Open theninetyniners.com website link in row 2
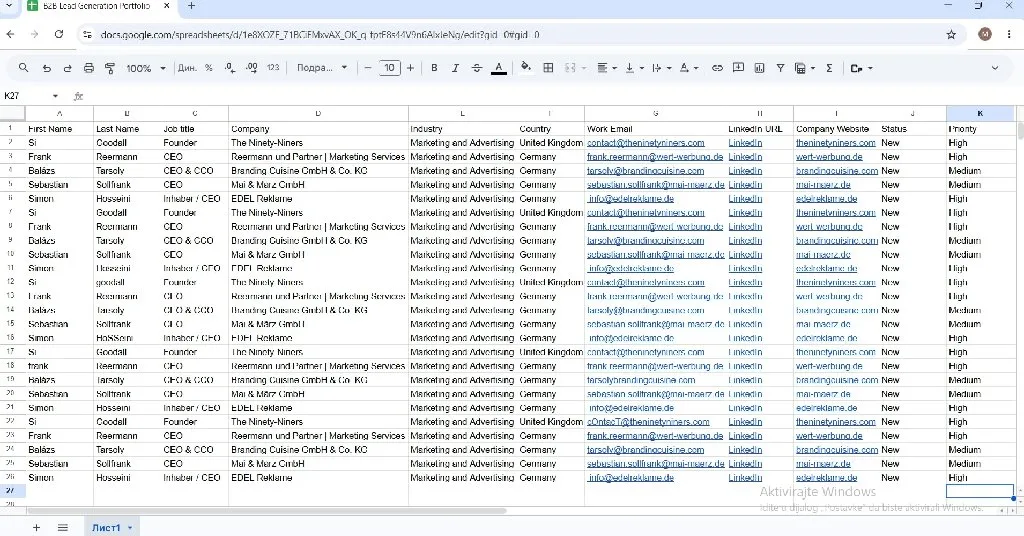This screenshot has width=1024, height=536. (x=835, y=143)
